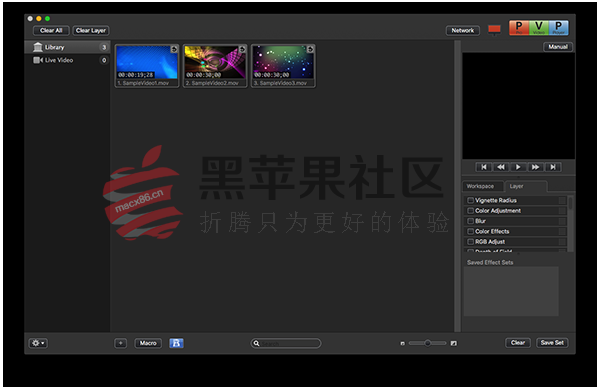Enable the Blur effect checkbox
This screenshot has width=600, height=389.
pyautogui.click(x=471, y=221)
